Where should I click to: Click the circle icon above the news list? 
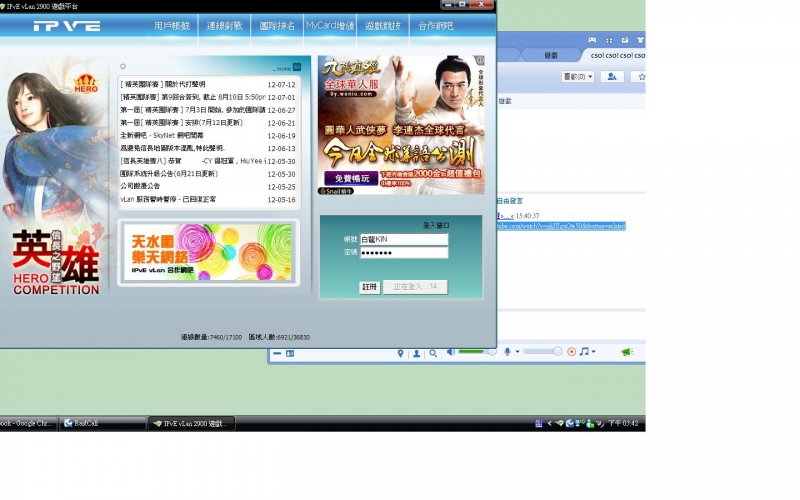point(123,66)
